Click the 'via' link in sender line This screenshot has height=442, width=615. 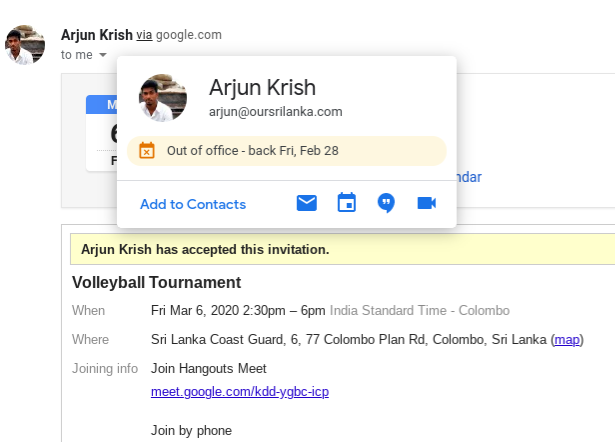pos(144,35)
